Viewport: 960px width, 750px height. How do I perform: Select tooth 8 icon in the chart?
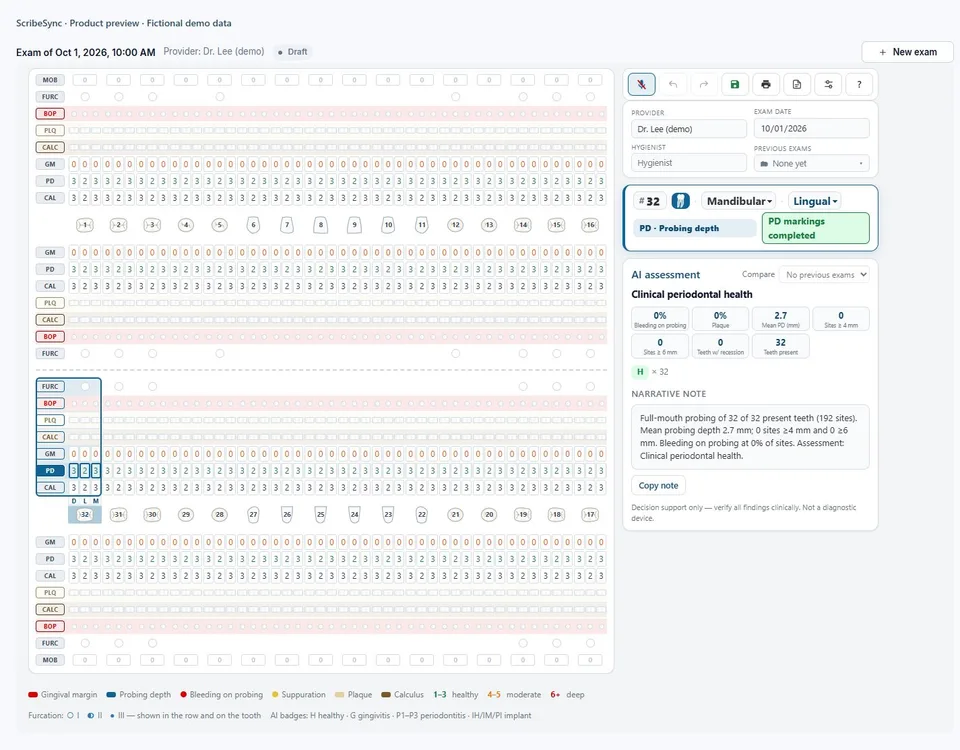click(321, 225)
